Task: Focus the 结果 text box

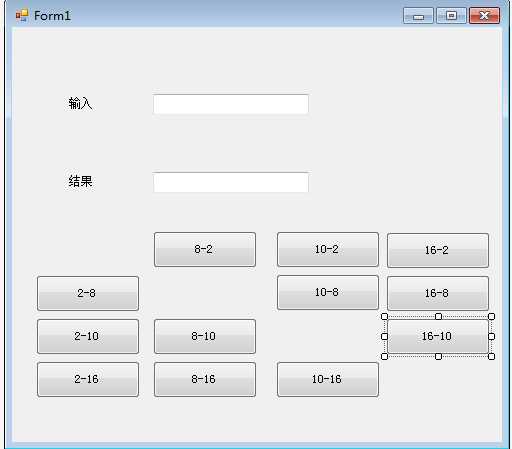Action: (x=231, y=182)
